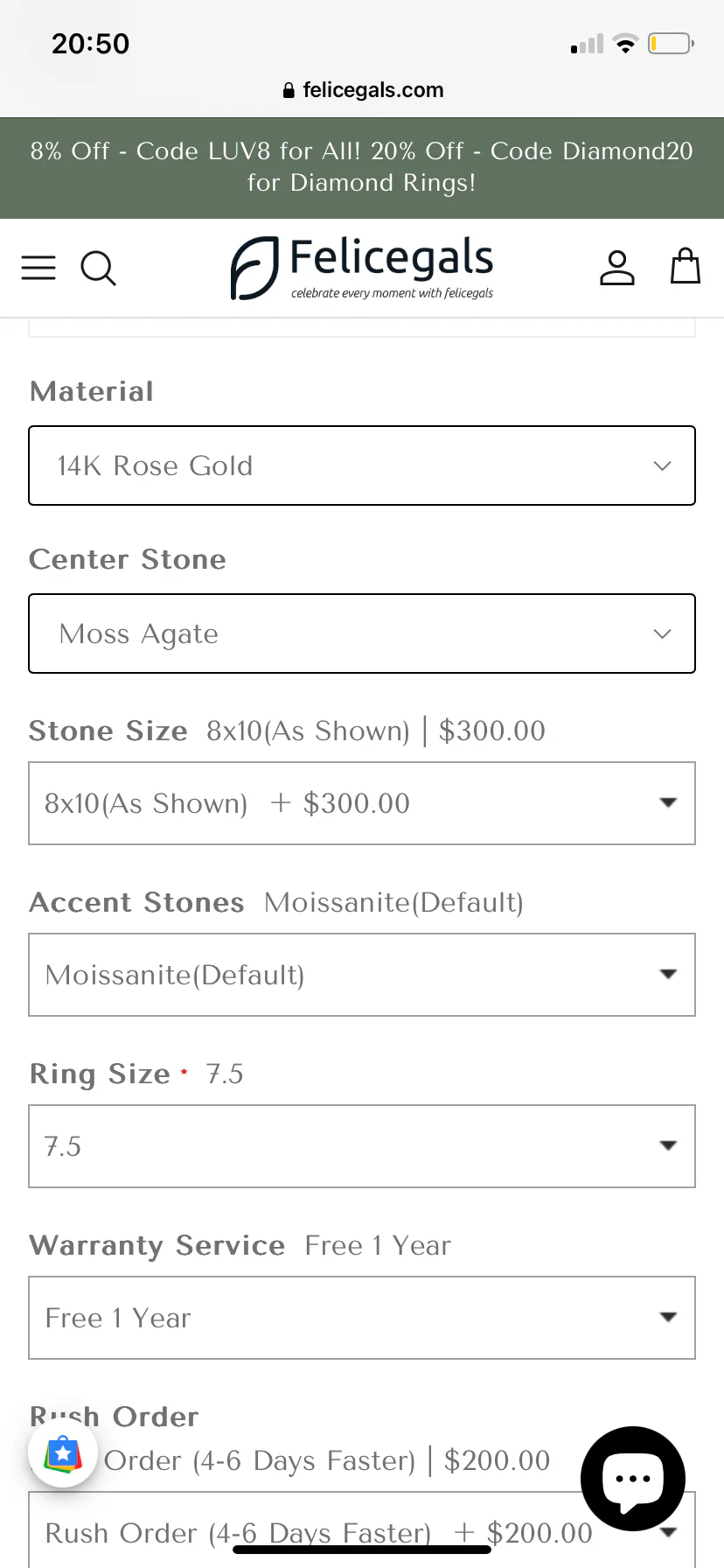Open the Material dropdown showing 14K Rose Gold
724x1568 pixels.
362,465
